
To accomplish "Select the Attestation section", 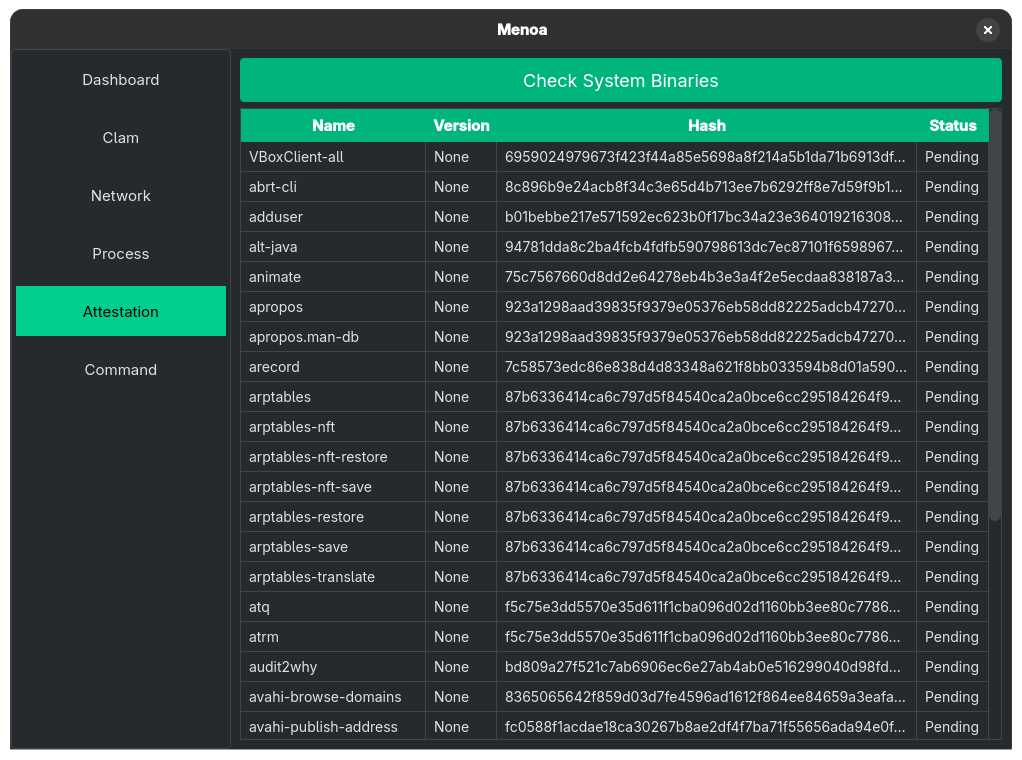I will point(121,312).
